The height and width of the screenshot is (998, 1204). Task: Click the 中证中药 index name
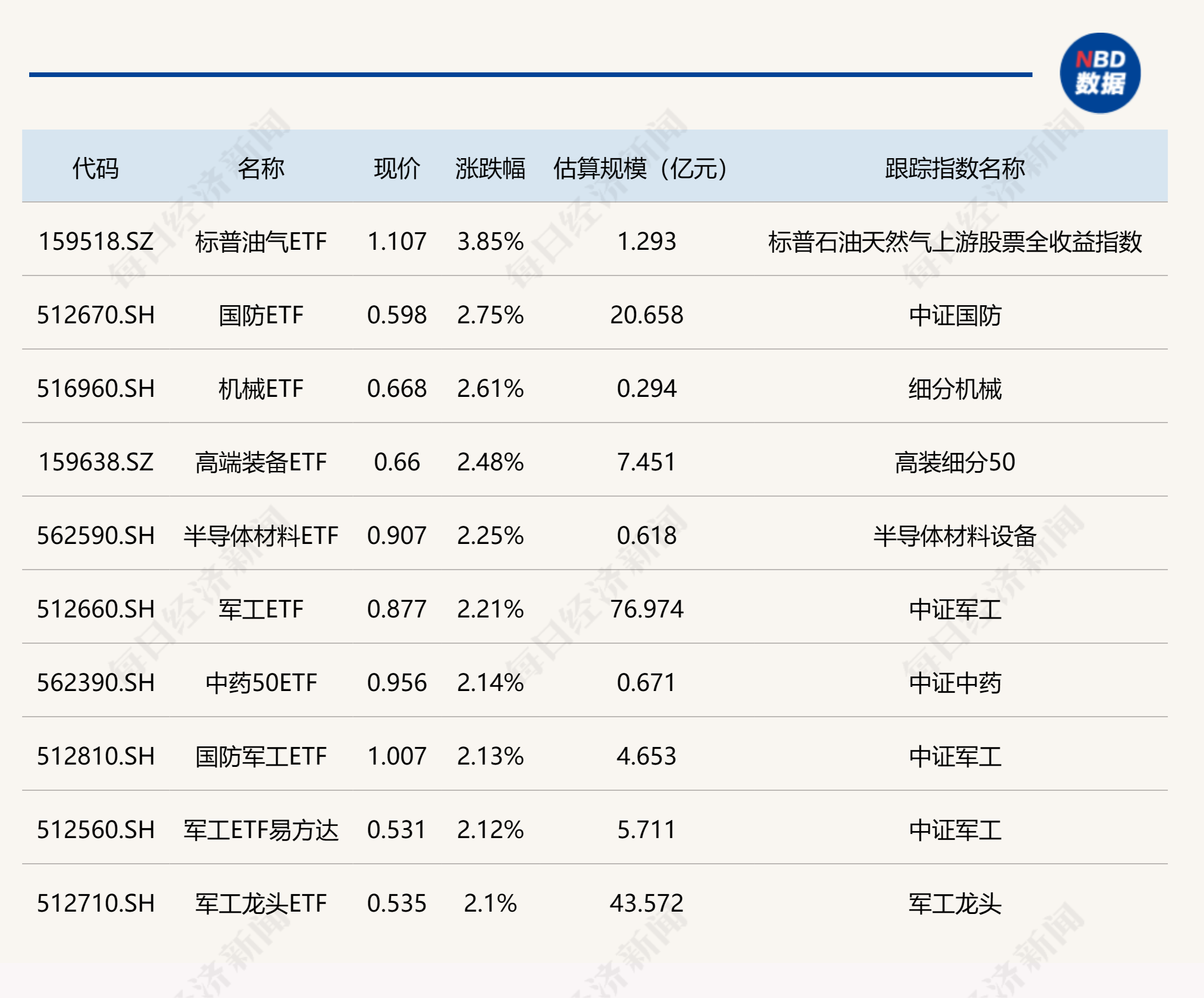click(x=955, y=683)
